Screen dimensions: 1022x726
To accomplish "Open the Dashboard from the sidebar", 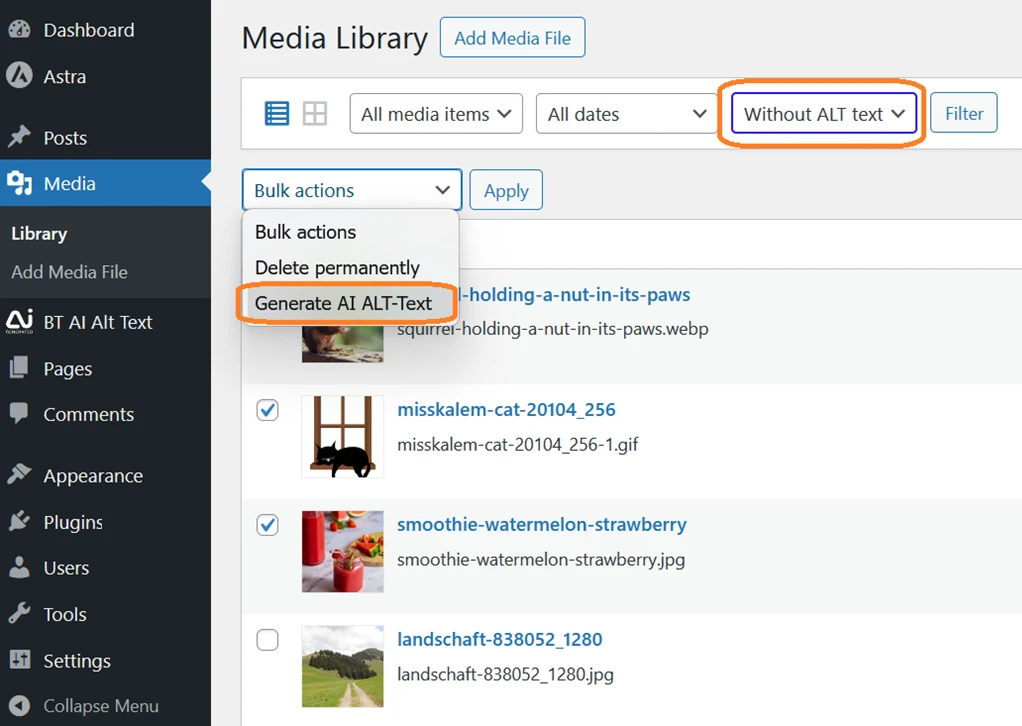I will pyautogui.click(x=87, y=30).
